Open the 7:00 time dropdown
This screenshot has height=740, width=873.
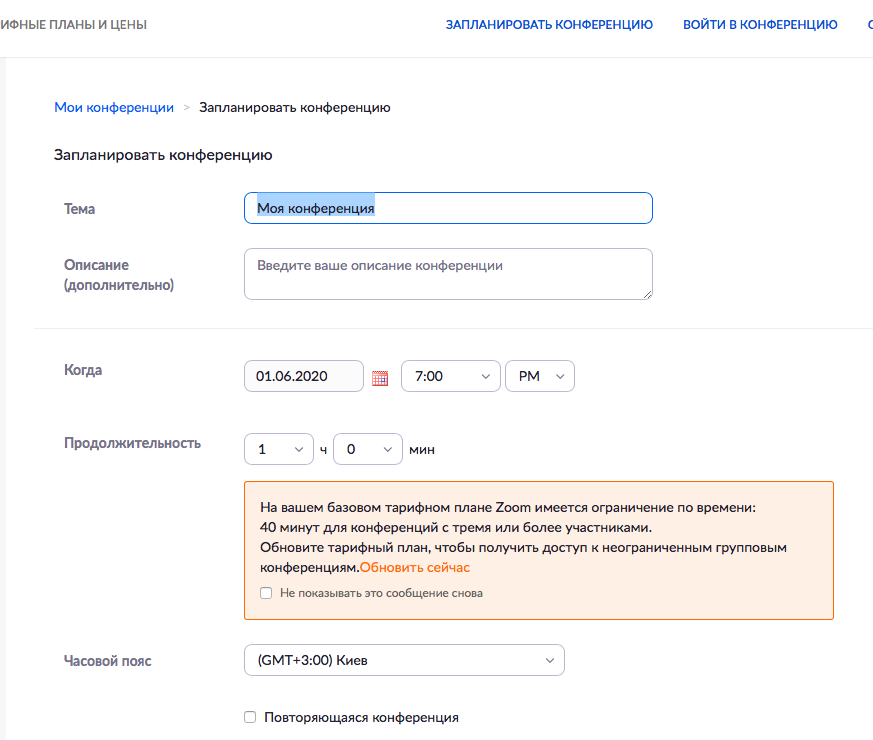(x=450, y=376)
